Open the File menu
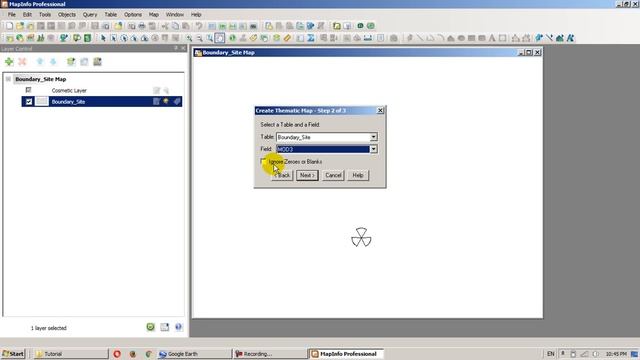The height and width of the screenshot is (360, 640). tap(12, 14)
